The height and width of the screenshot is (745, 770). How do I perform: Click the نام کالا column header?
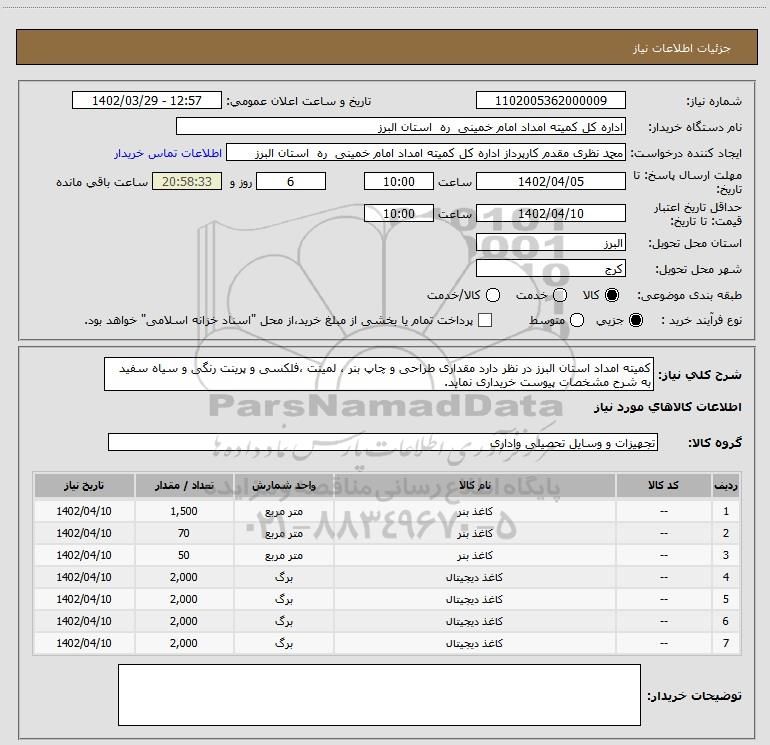pyautogui.click(x=474, y=485)
